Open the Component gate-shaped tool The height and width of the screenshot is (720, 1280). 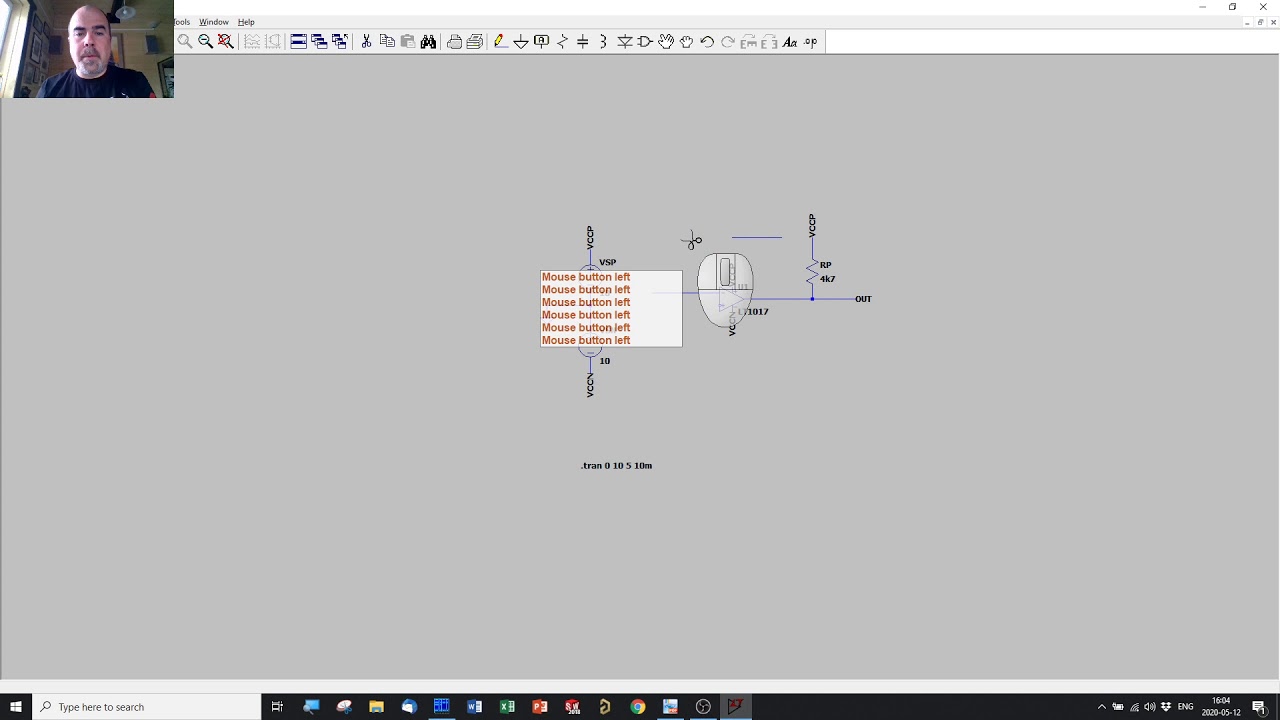(x=645, y=42)
